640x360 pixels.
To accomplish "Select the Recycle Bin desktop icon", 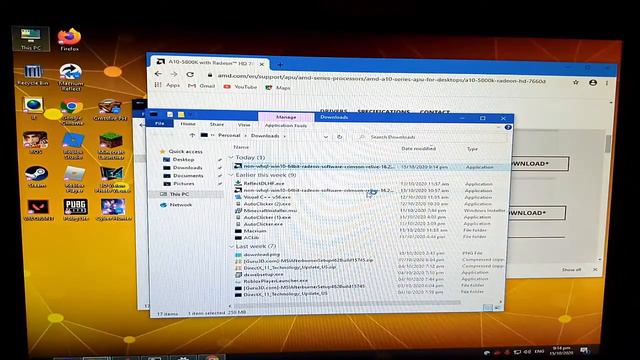I will point(33,74).
